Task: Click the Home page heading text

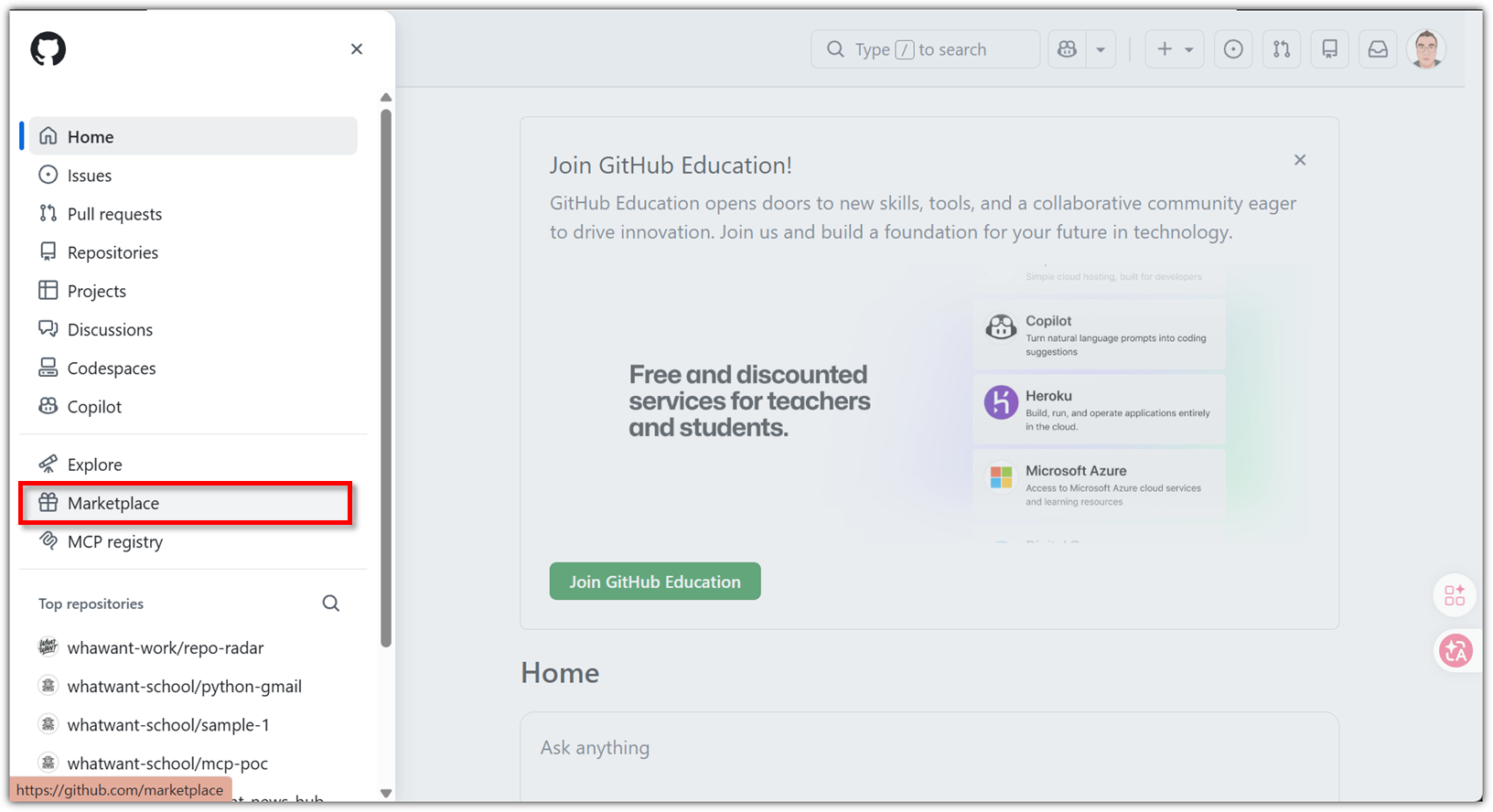Action: pos(560,673)
